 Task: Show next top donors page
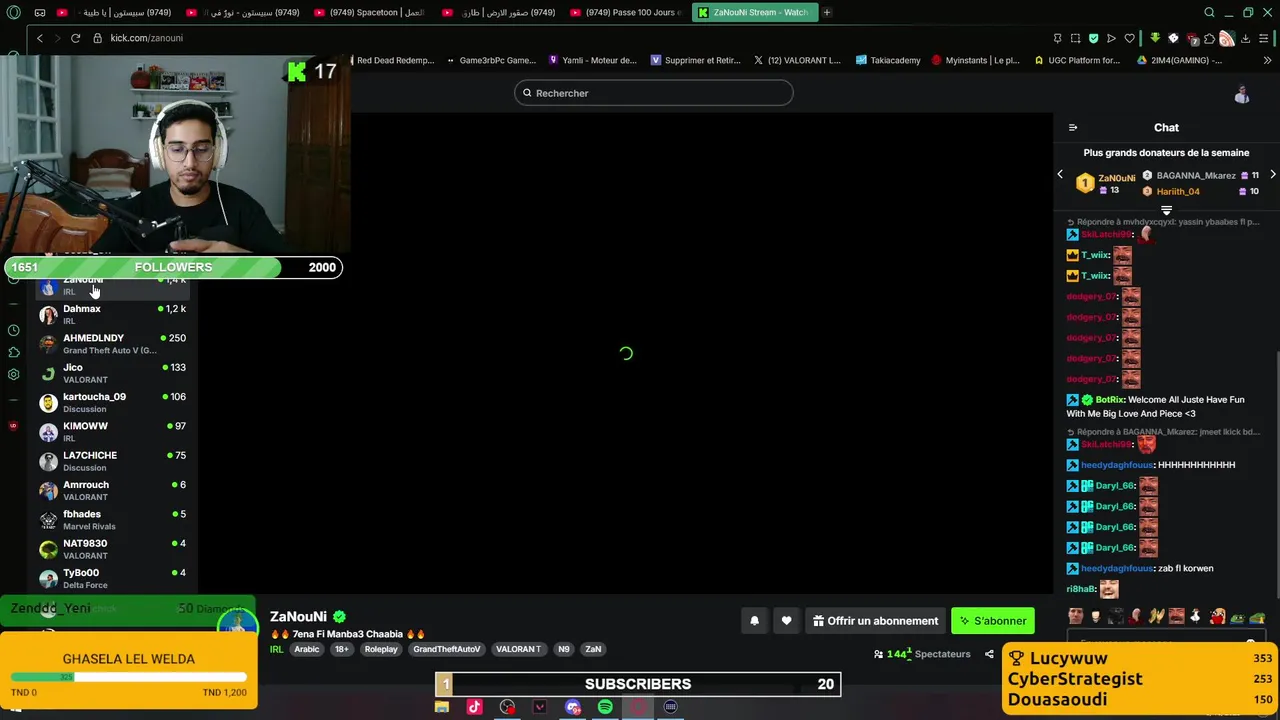pyautogui.click(x=1272, y=175)
